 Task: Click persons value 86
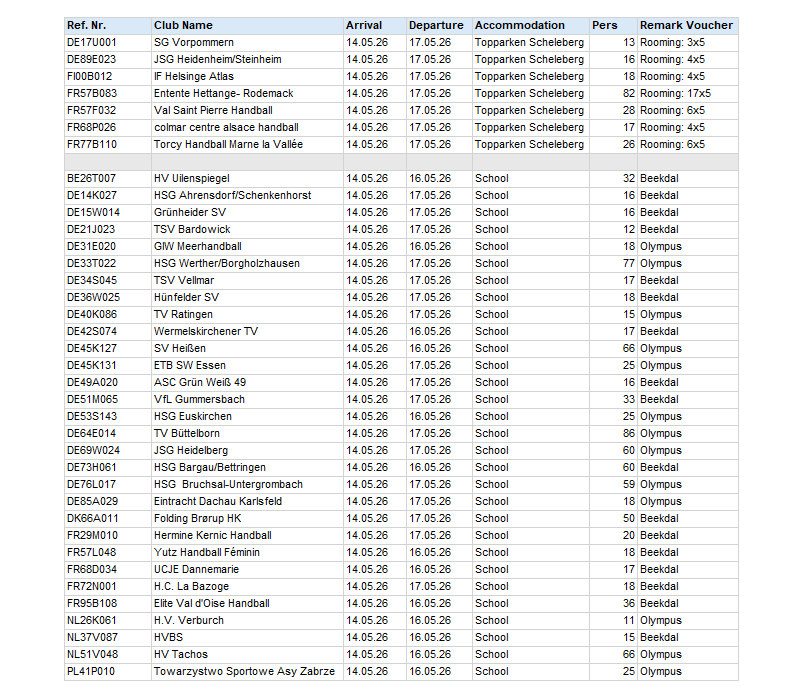(x=613, y=433)
